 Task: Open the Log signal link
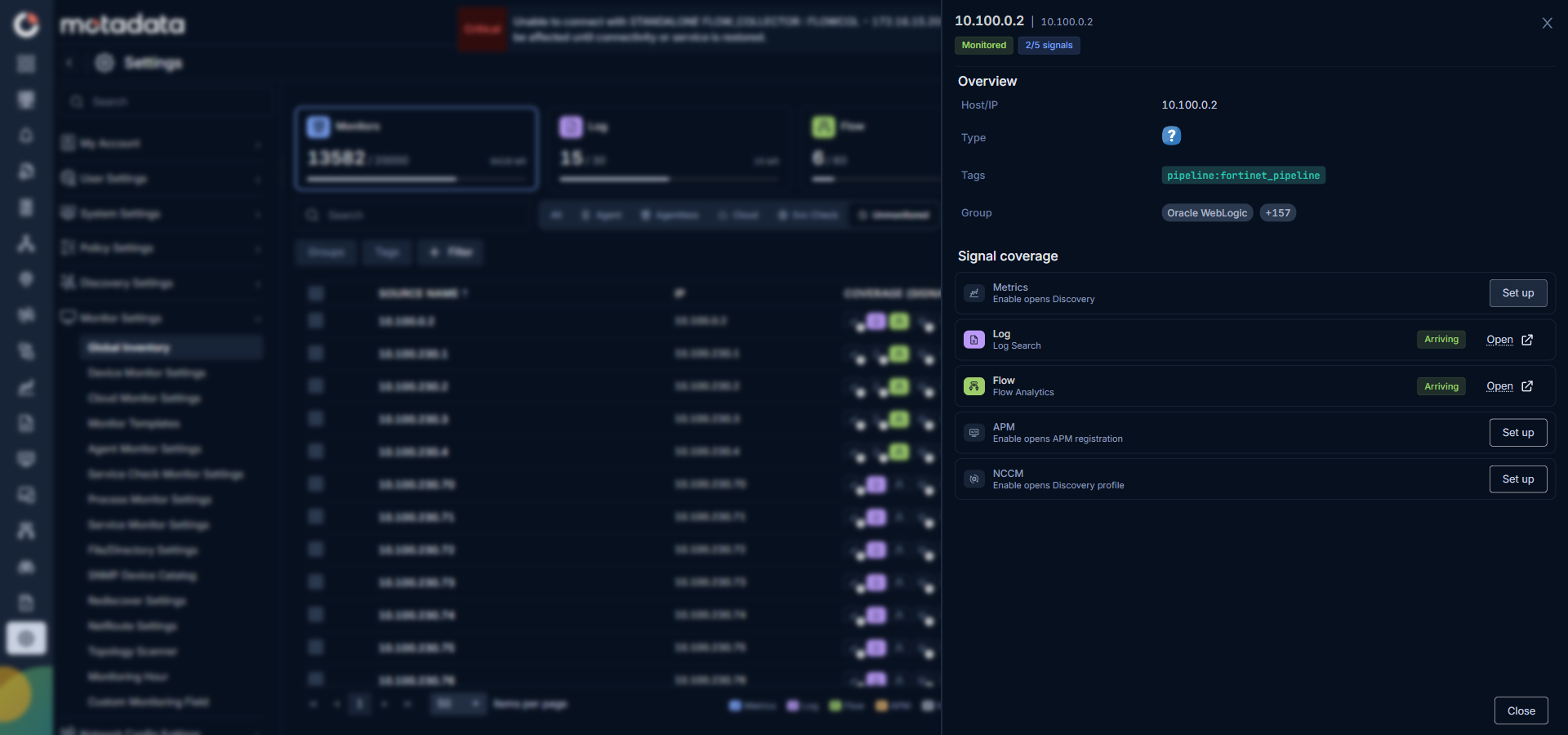(1499, 340)
